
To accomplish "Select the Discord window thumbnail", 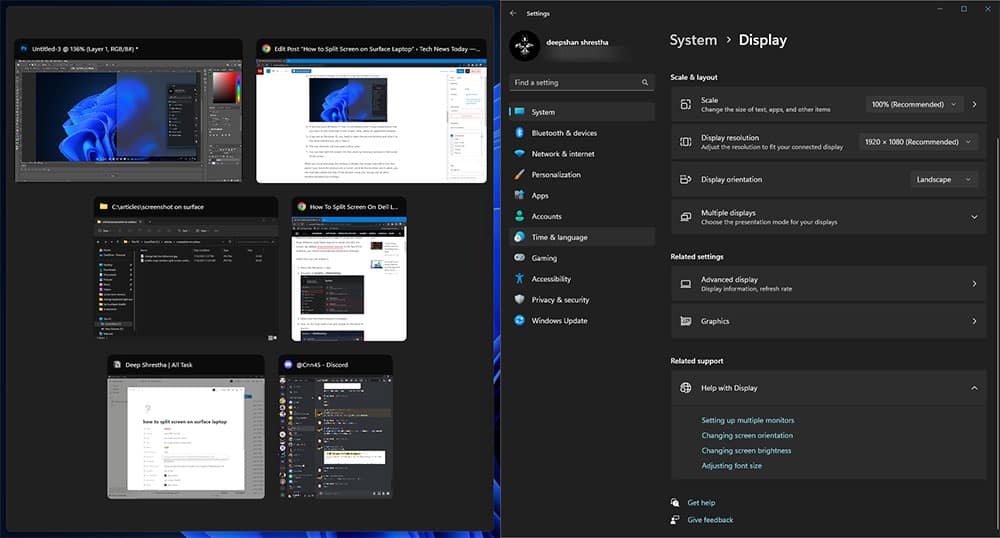I will click(335, 427).
